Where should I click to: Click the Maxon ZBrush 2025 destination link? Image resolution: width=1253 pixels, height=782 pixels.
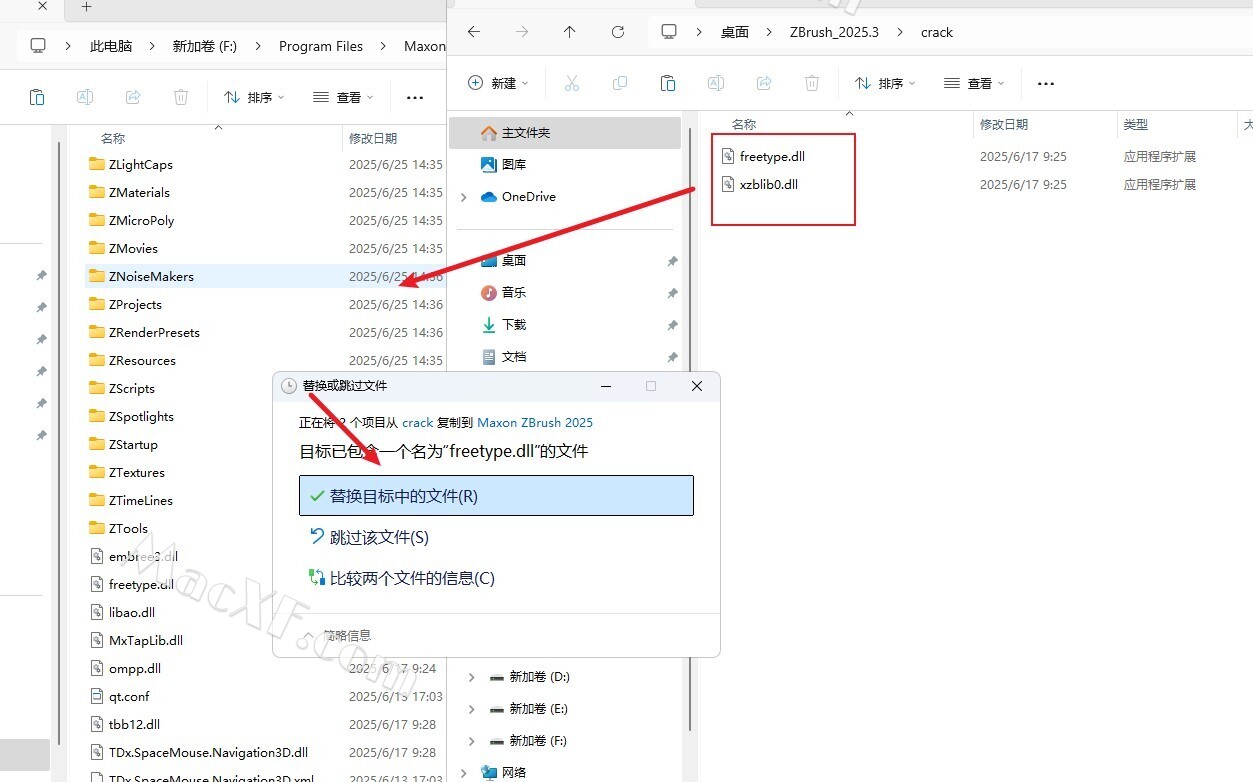click(535, 423)
